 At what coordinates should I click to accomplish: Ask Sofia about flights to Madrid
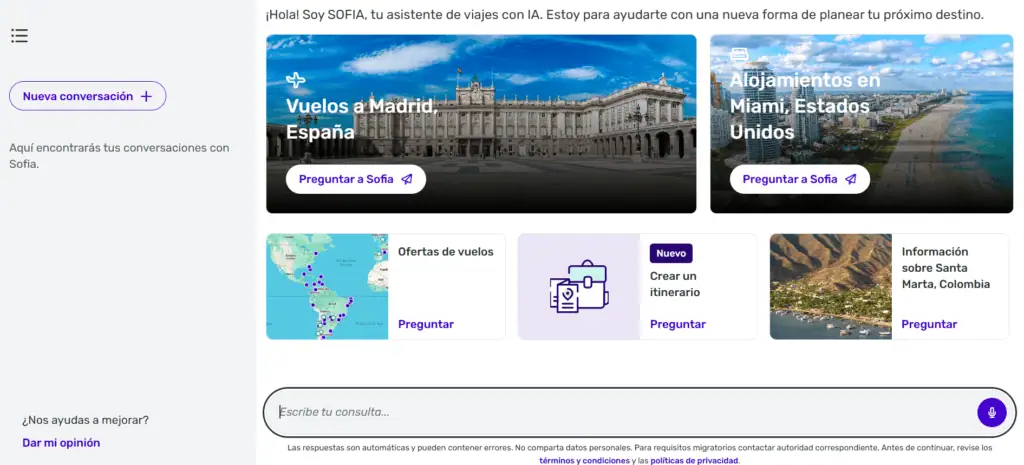tap(356, 179)
